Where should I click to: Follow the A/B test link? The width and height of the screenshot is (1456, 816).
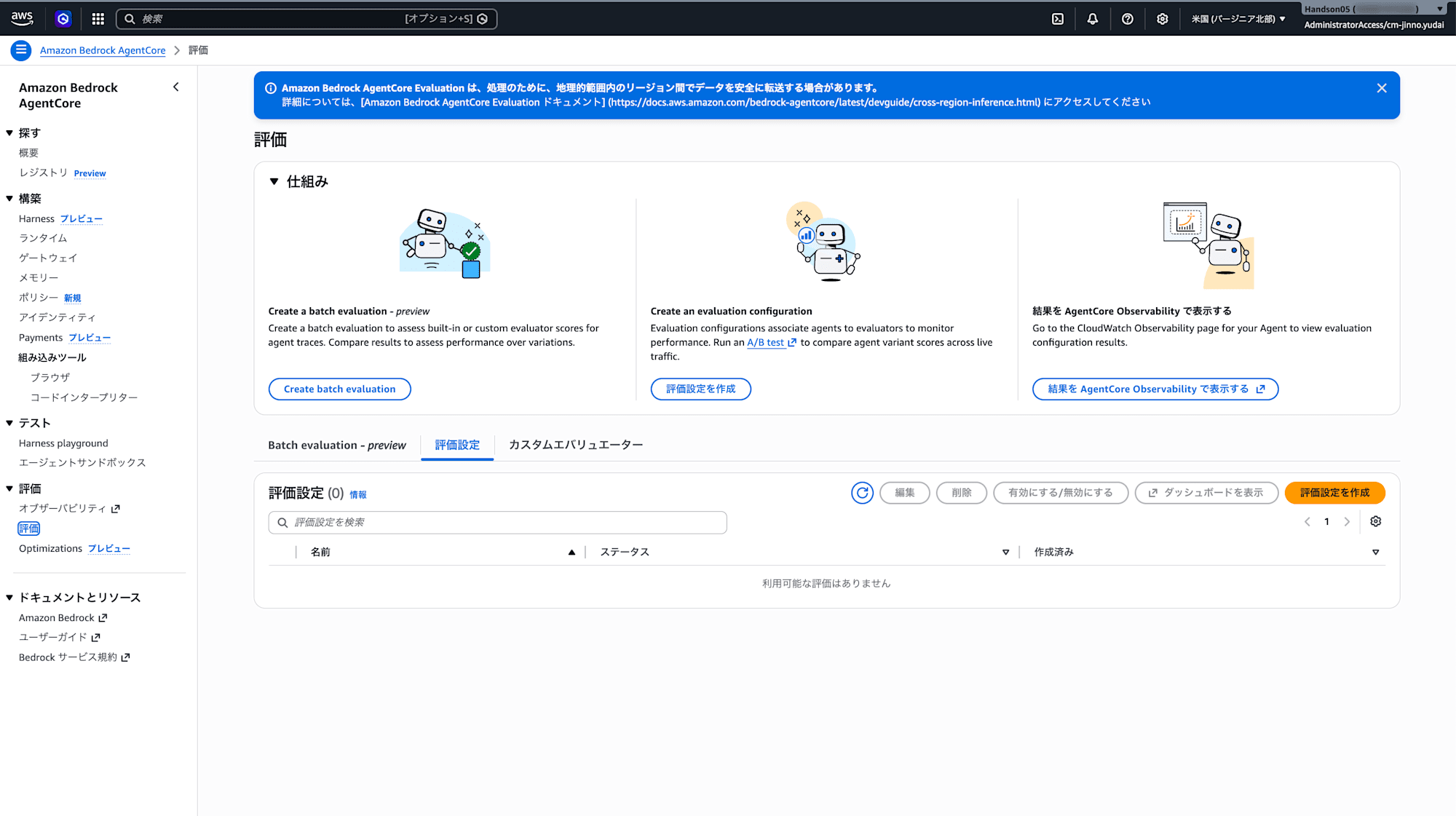(x=772, y=343)
